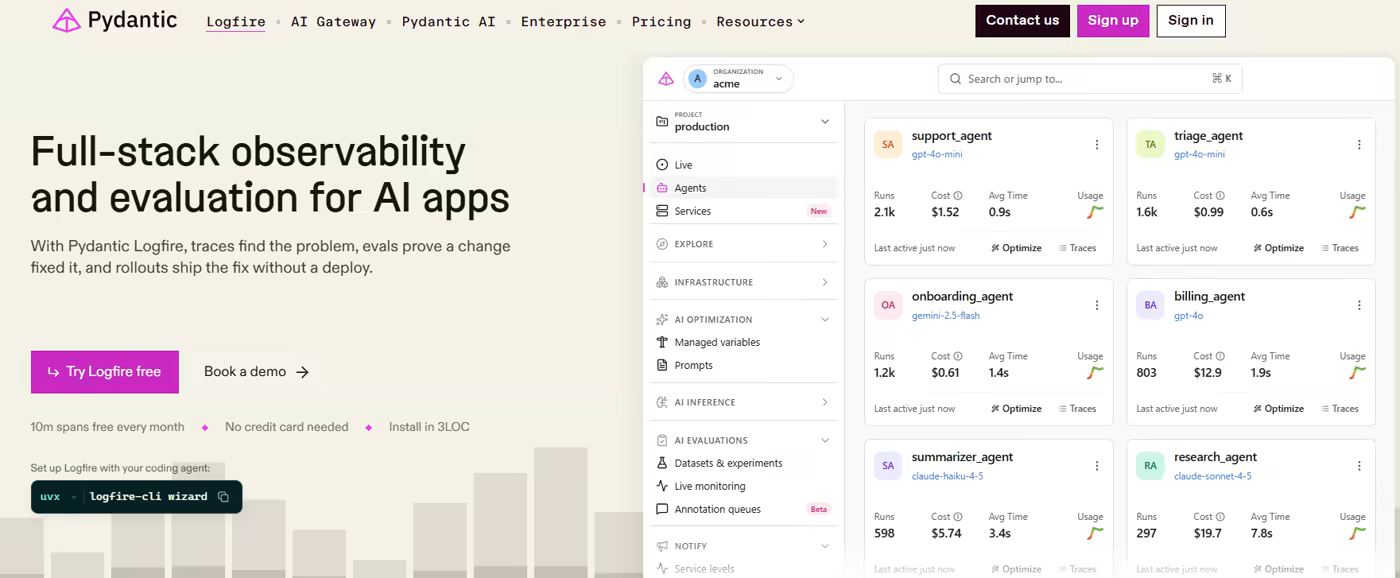The image size is (1400, 578).
Task: Open support_agent three-dot menu
Action: pyautogui.click(x=1097, y=145)
